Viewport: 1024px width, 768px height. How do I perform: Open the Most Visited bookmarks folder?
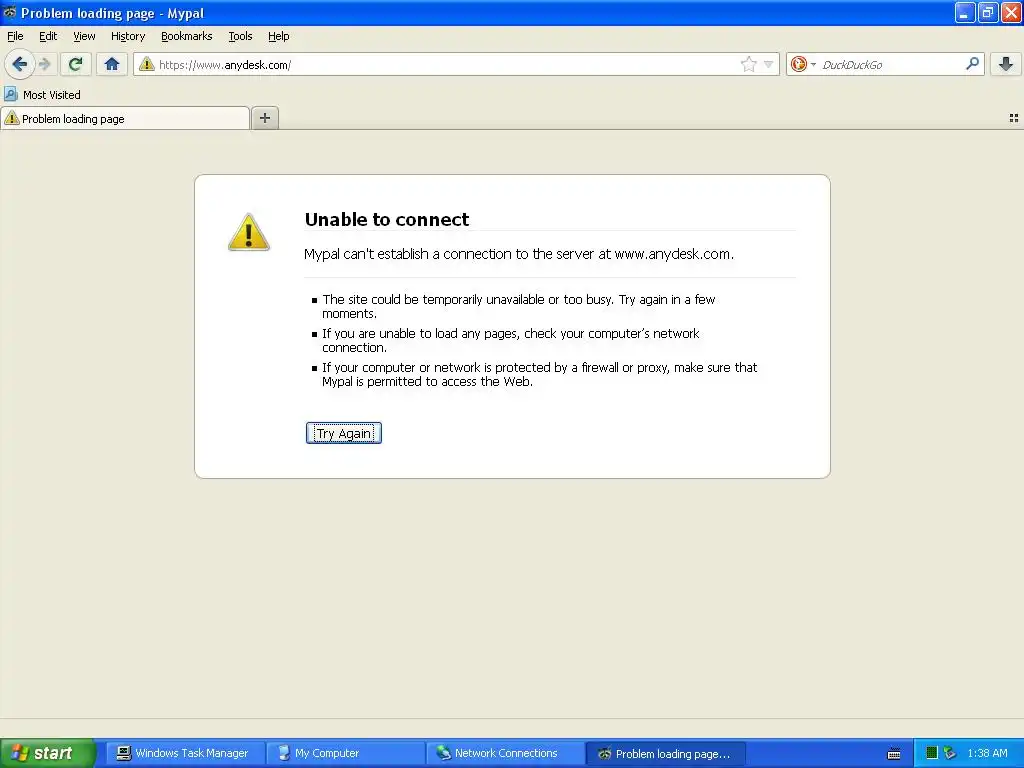pos(42,95)
